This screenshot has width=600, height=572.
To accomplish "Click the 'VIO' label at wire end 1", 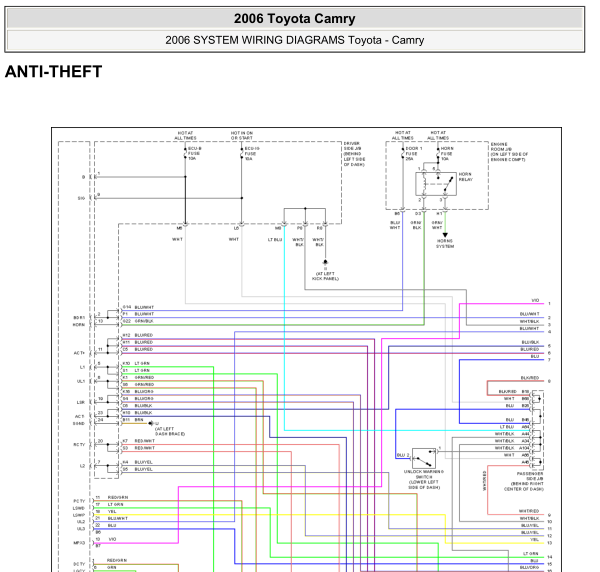I will 535,300.
